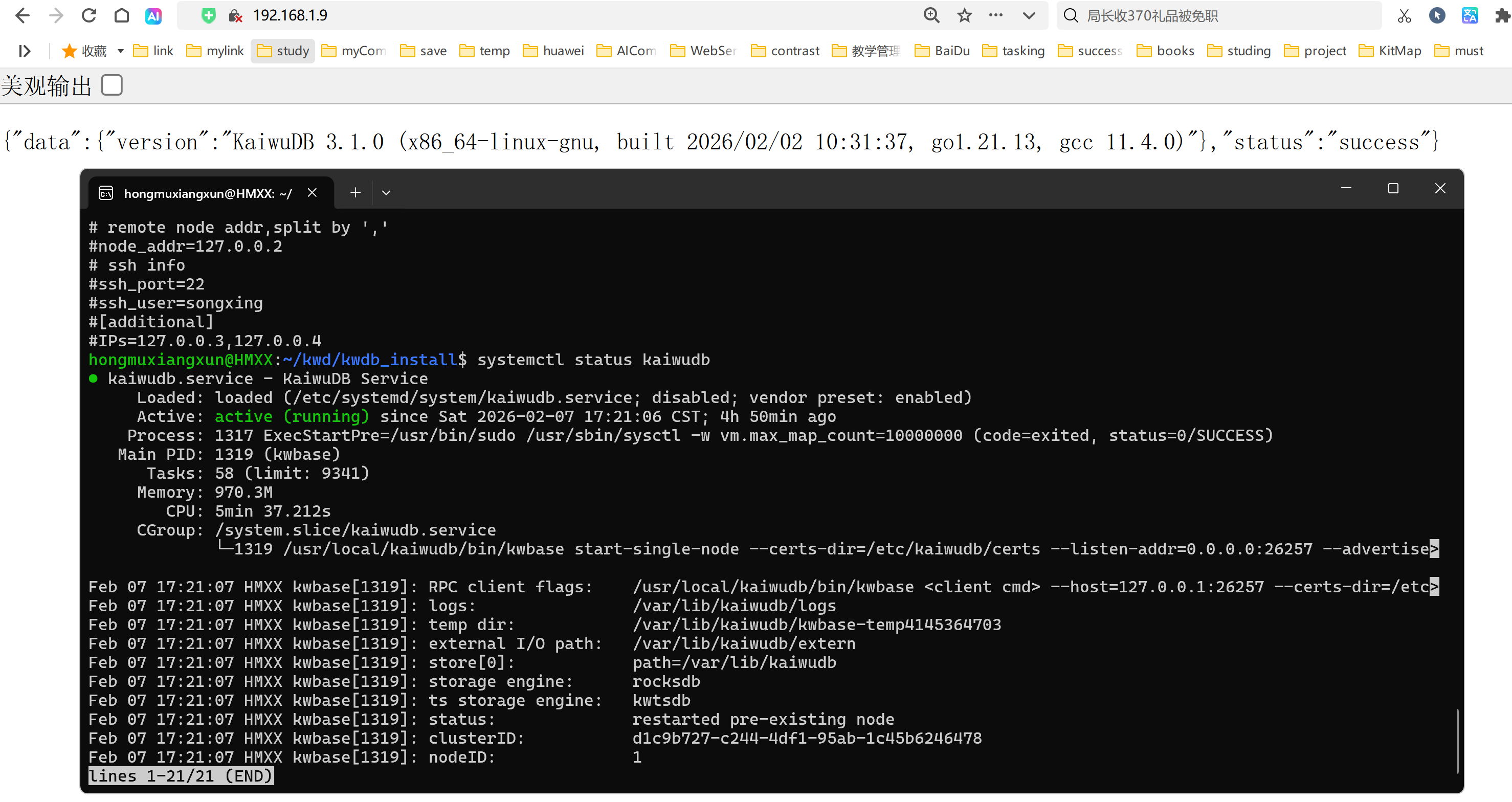Enable the 美观输出 checkbox
The height and width of the screenshot is (802, 1512).
112,86
